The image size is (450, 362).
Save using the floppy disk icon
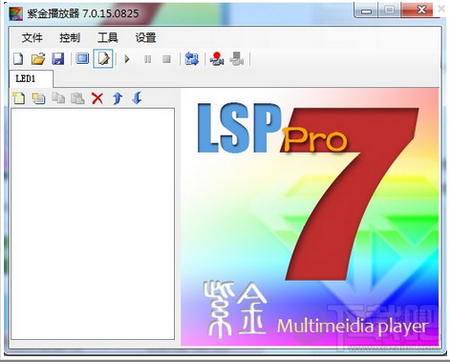point(58,59)
